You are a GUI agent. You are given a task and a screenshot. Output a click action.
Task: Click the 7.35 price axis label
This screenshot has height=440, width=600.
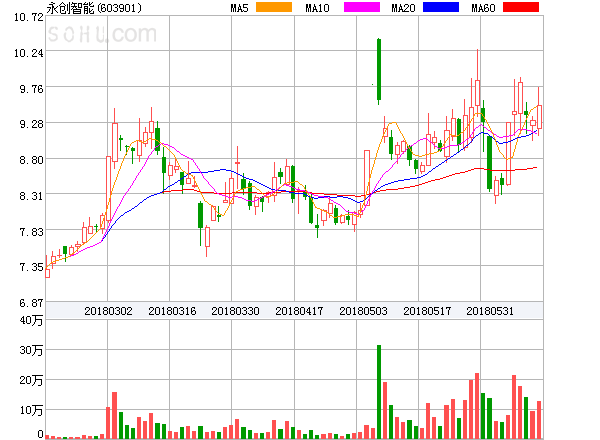pyautogui.click(x=31, y=267)
